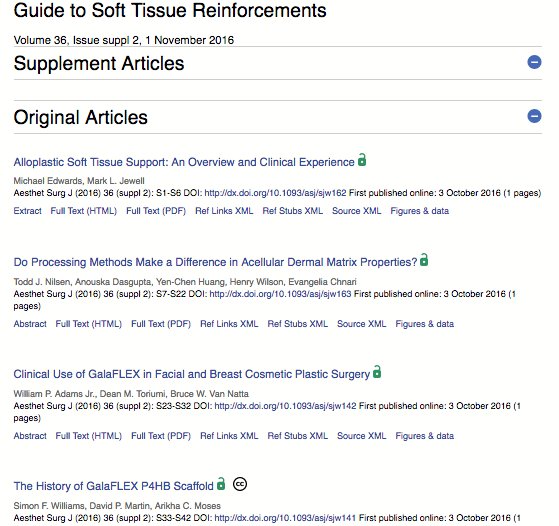
Task: Click open-access lock icon beside Processing Methods article
Action: click(x=424, y=259)
